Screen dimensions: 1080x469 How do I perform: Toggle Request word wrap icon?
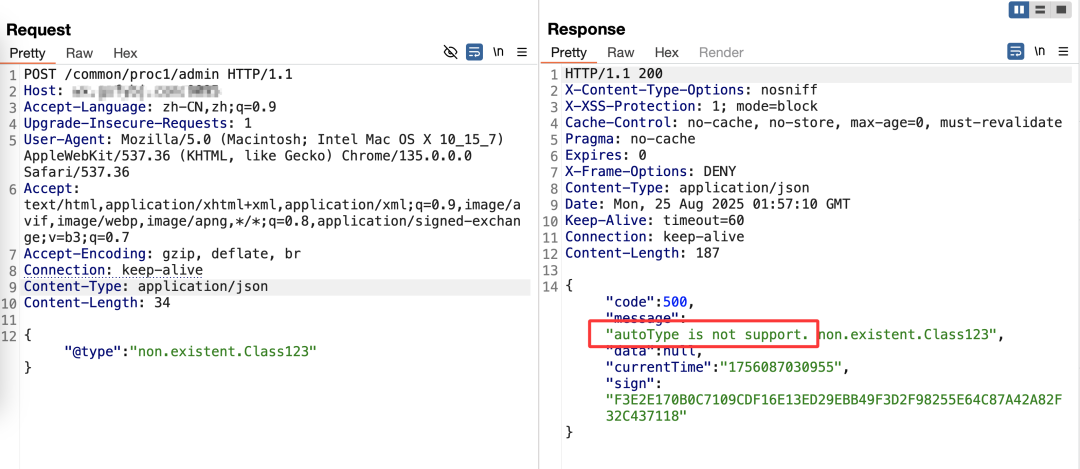(x=474, y=52)
